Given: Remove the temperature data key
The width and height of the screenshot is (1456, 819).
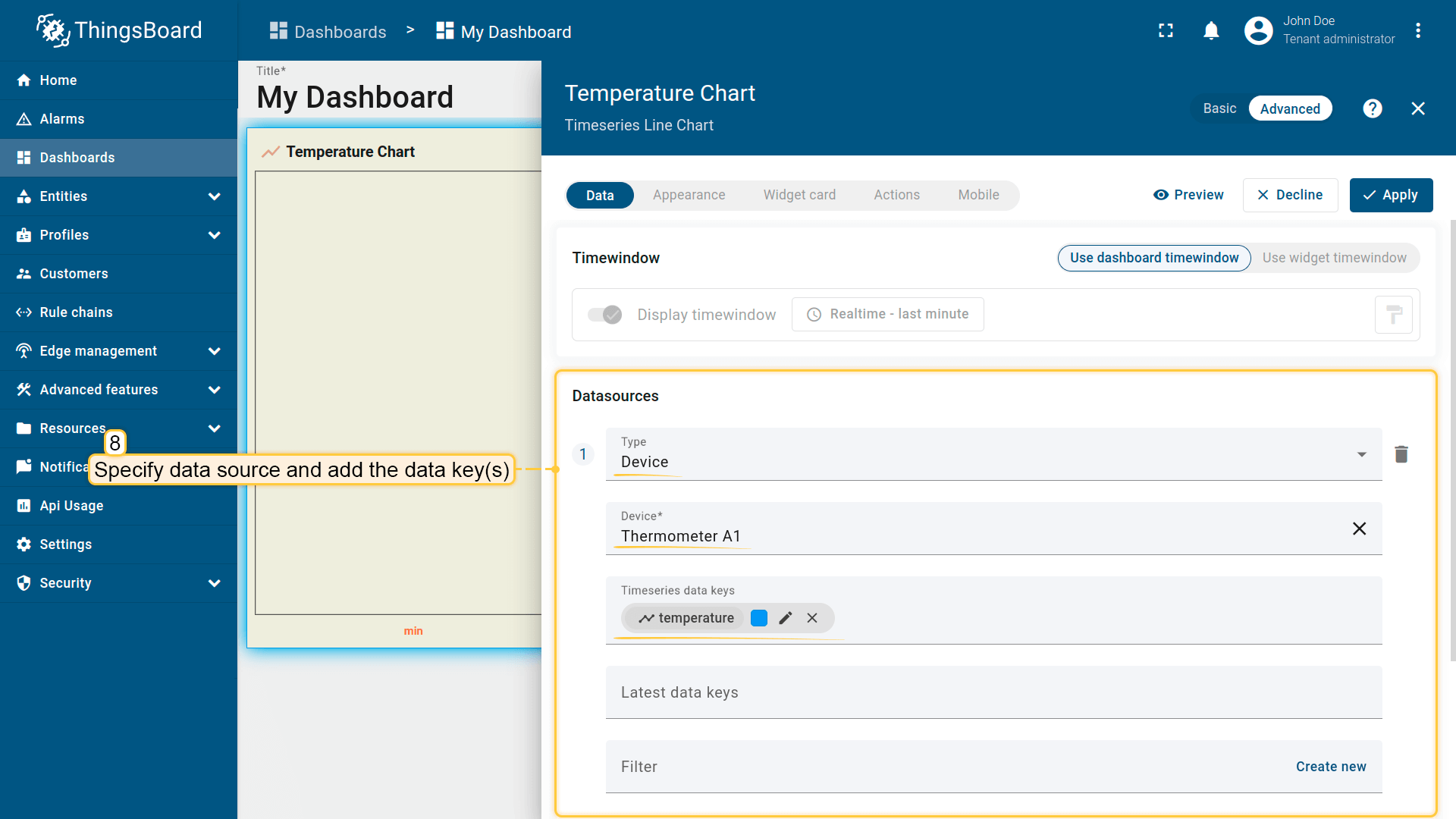Looking at the screenshot, I should tap(812, 618).
